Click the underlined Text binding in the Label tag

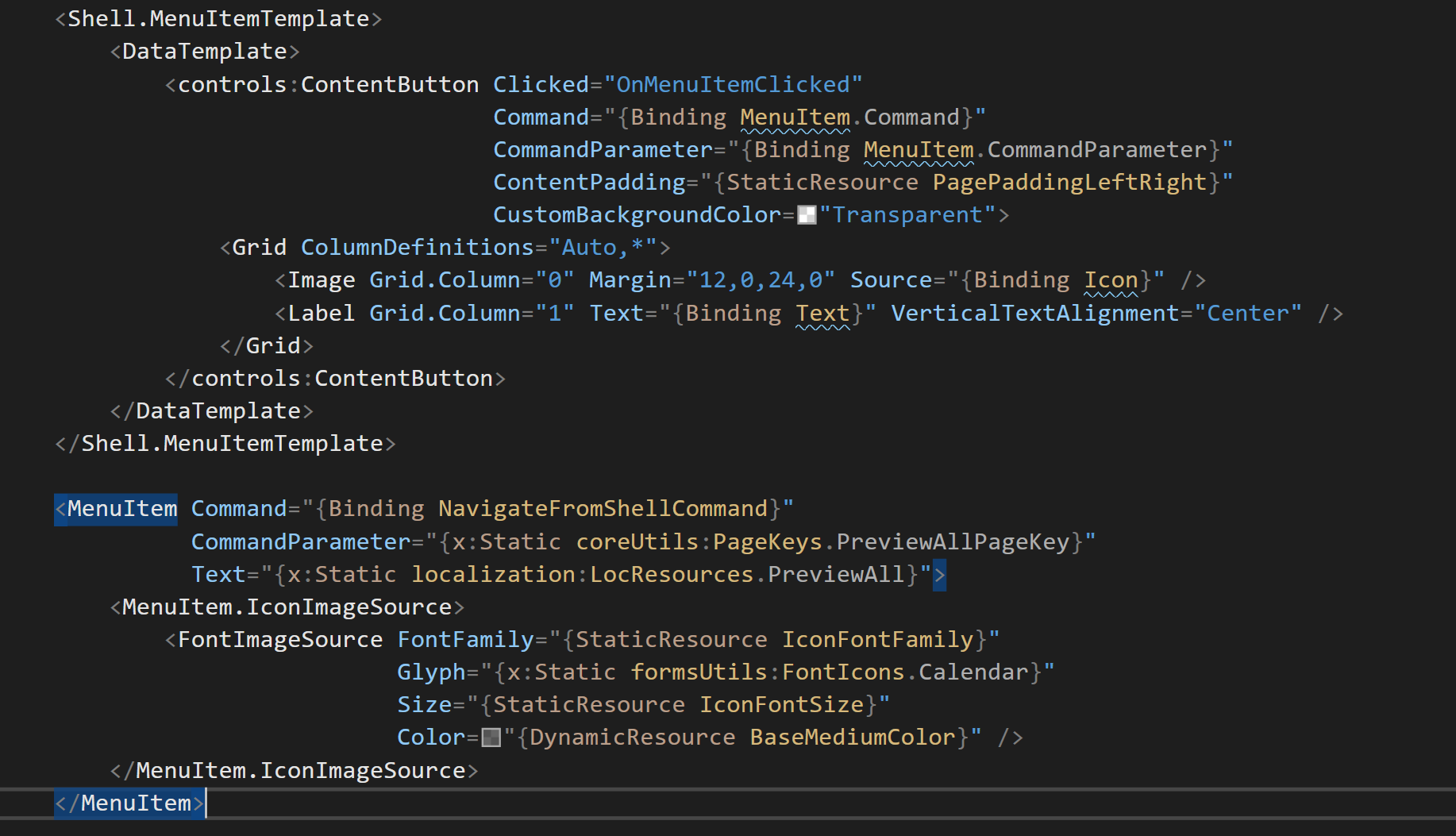822,313
